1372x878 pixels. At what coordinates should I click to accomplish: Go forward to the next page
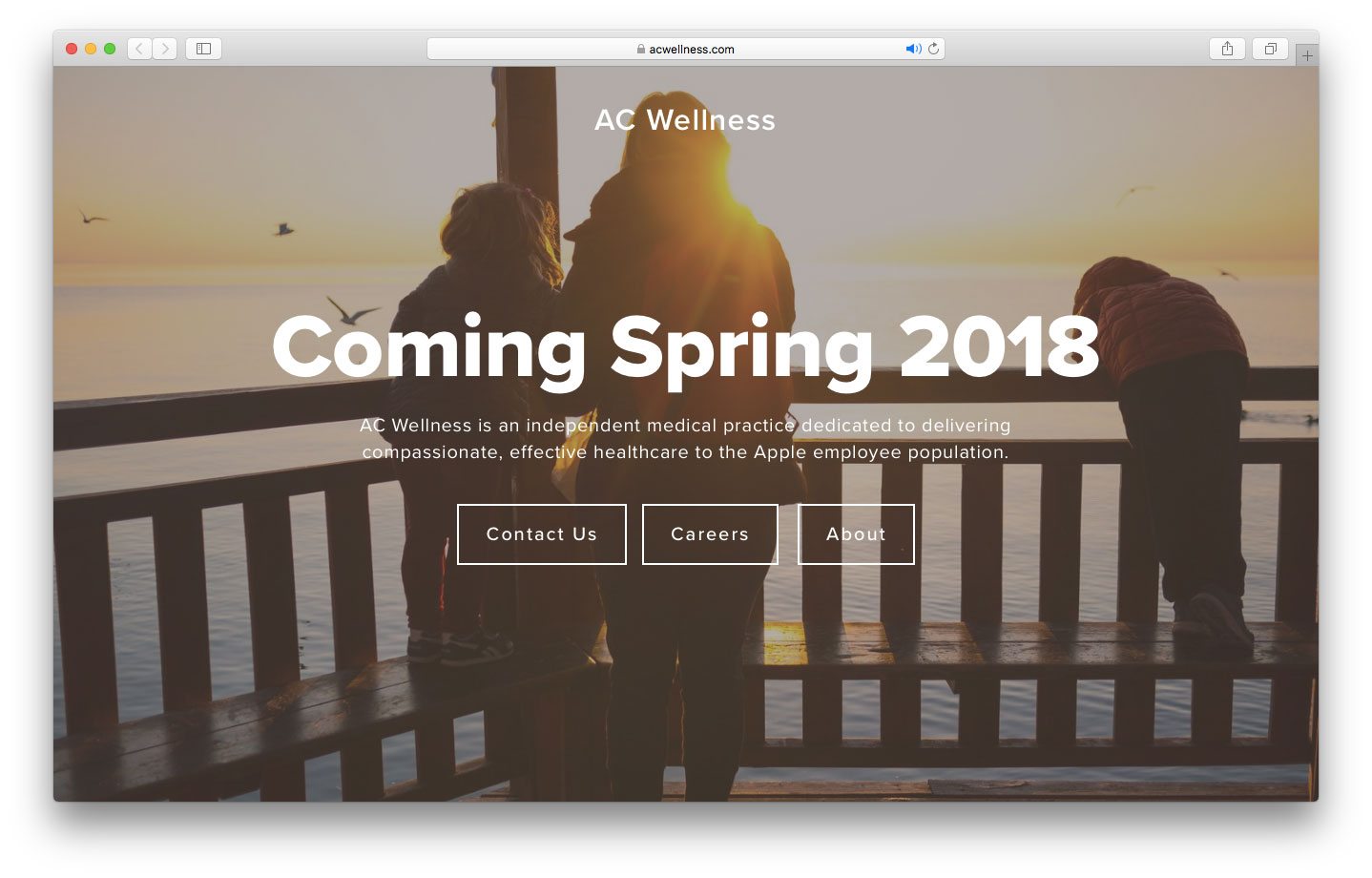[165, 49]
